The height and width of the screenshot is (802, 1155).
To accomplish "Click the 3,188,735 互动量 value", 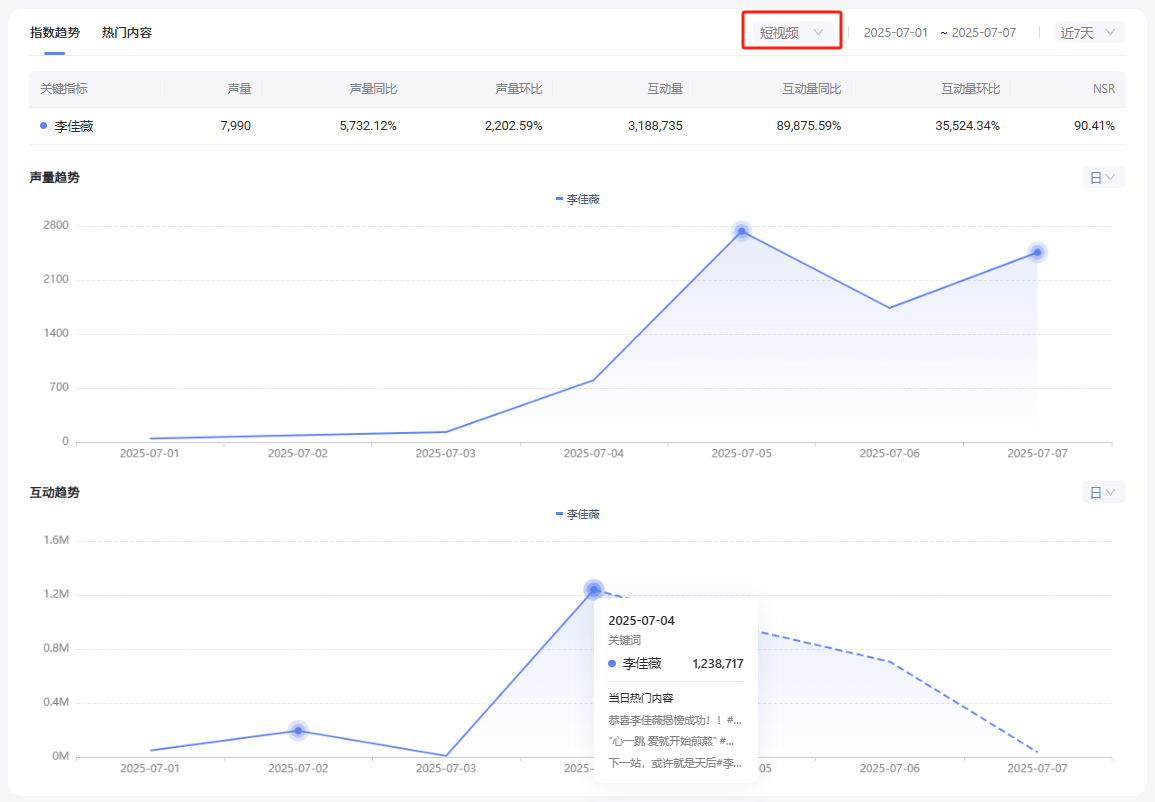I will click(x=655, y=126).
